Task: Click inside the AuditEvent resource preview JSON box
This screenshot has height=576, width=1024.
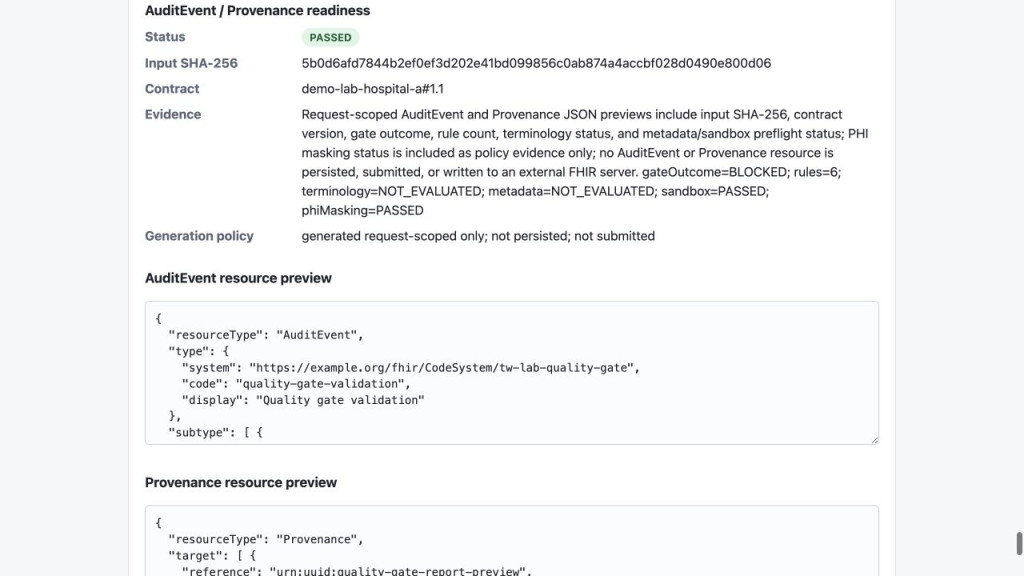Action: coord(511,373)
